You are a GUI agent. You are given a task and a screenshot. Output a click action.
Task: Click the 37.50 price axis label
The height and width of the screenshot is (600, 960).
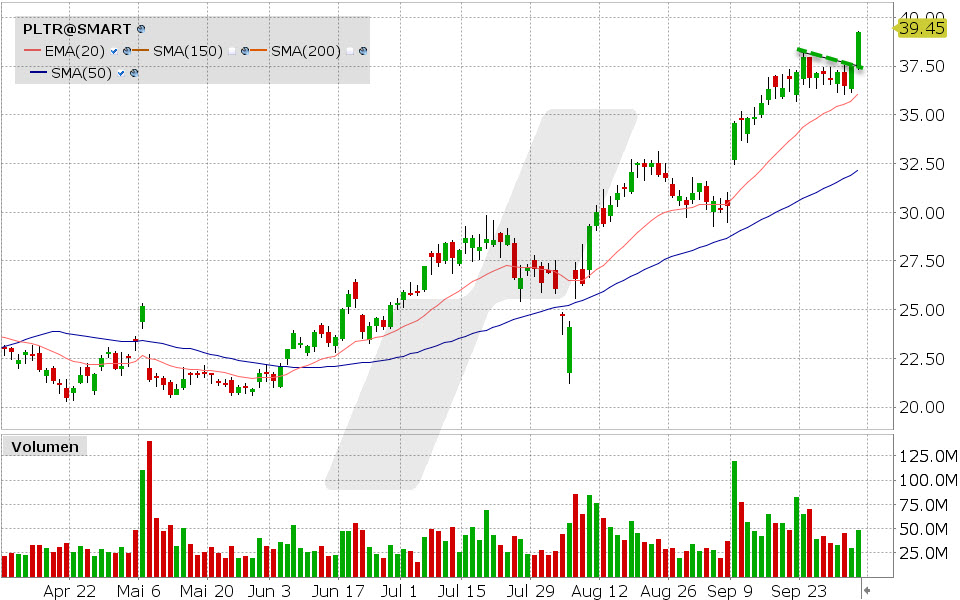click(921, 66)
